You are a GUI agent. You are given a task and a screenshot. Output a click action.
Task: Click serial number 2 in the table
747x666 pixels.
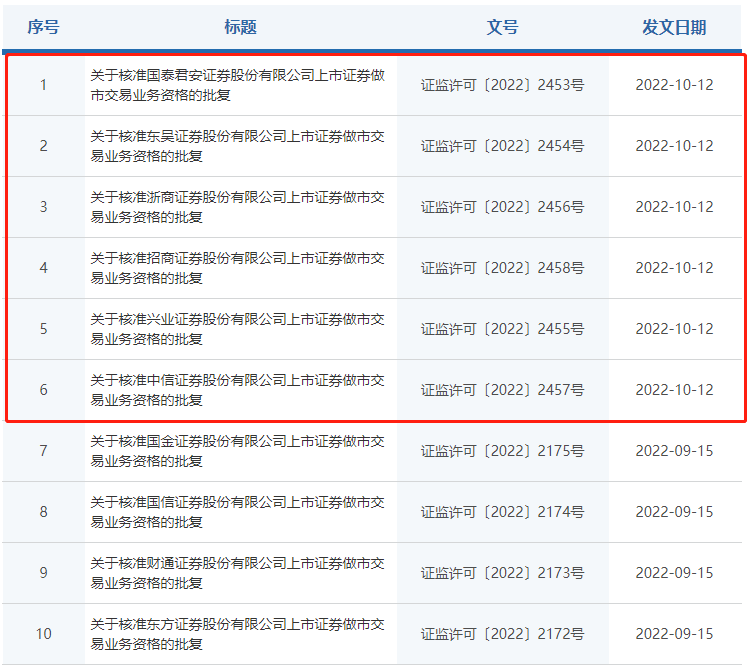pyautogui.click(x=43, y=146)
